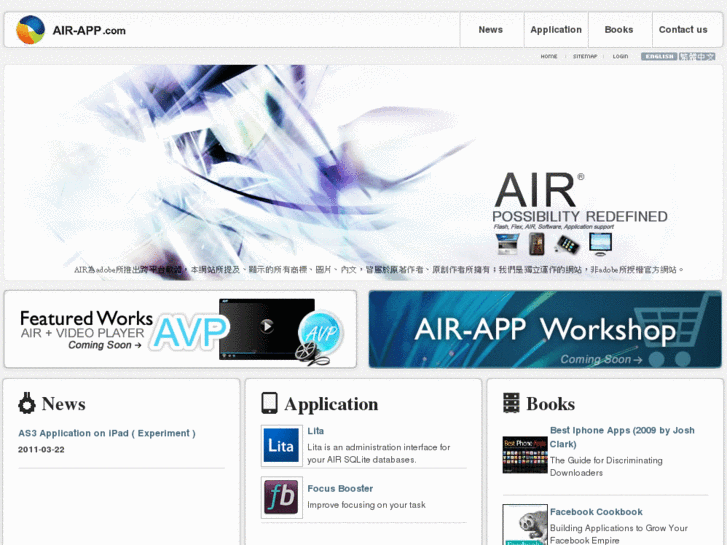Click the round AVP film reel badge
The image size is (727, 545).
tap(320, 337)
